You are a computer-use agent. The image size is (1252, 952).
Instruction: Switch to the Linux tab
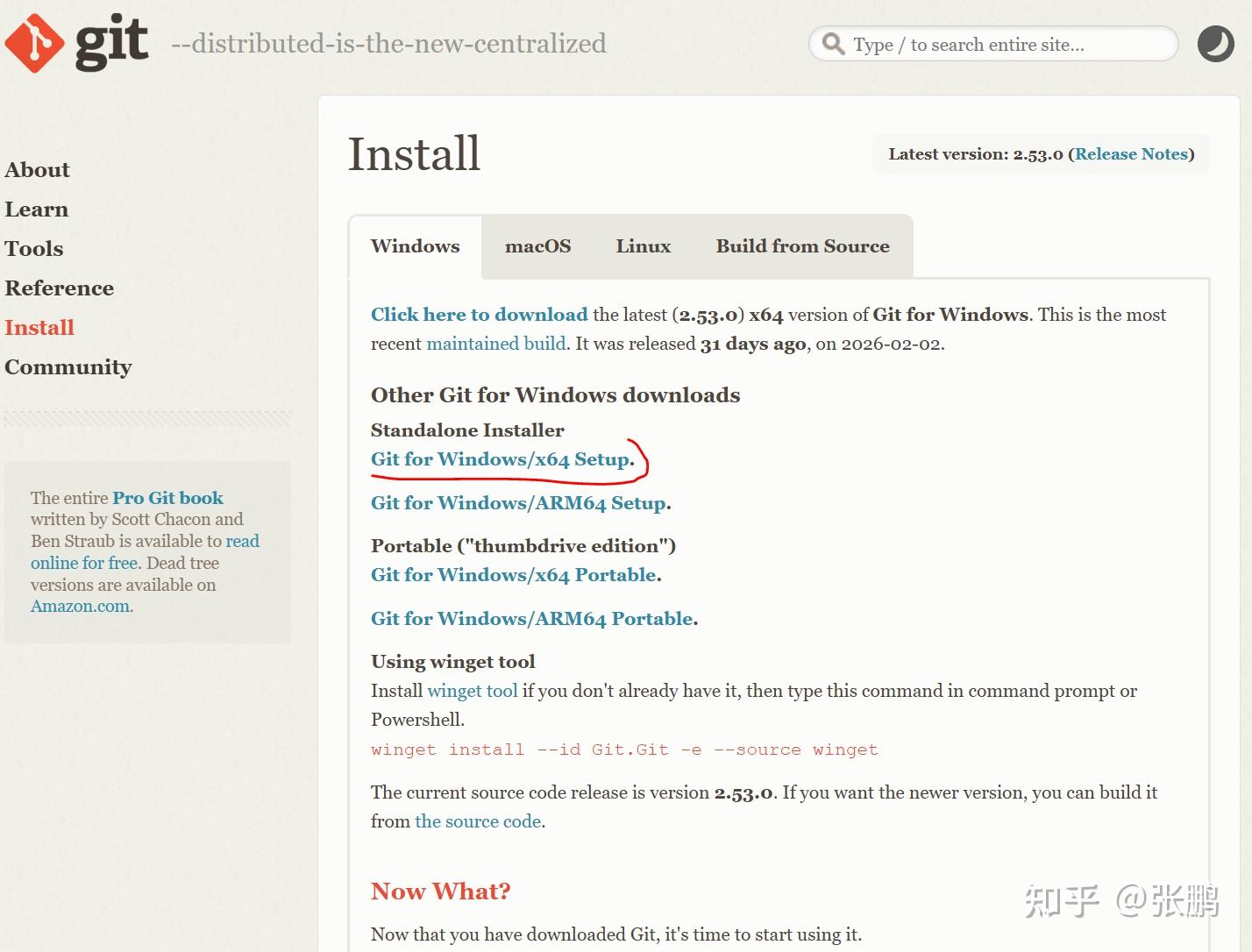click(x=643, y=246)
